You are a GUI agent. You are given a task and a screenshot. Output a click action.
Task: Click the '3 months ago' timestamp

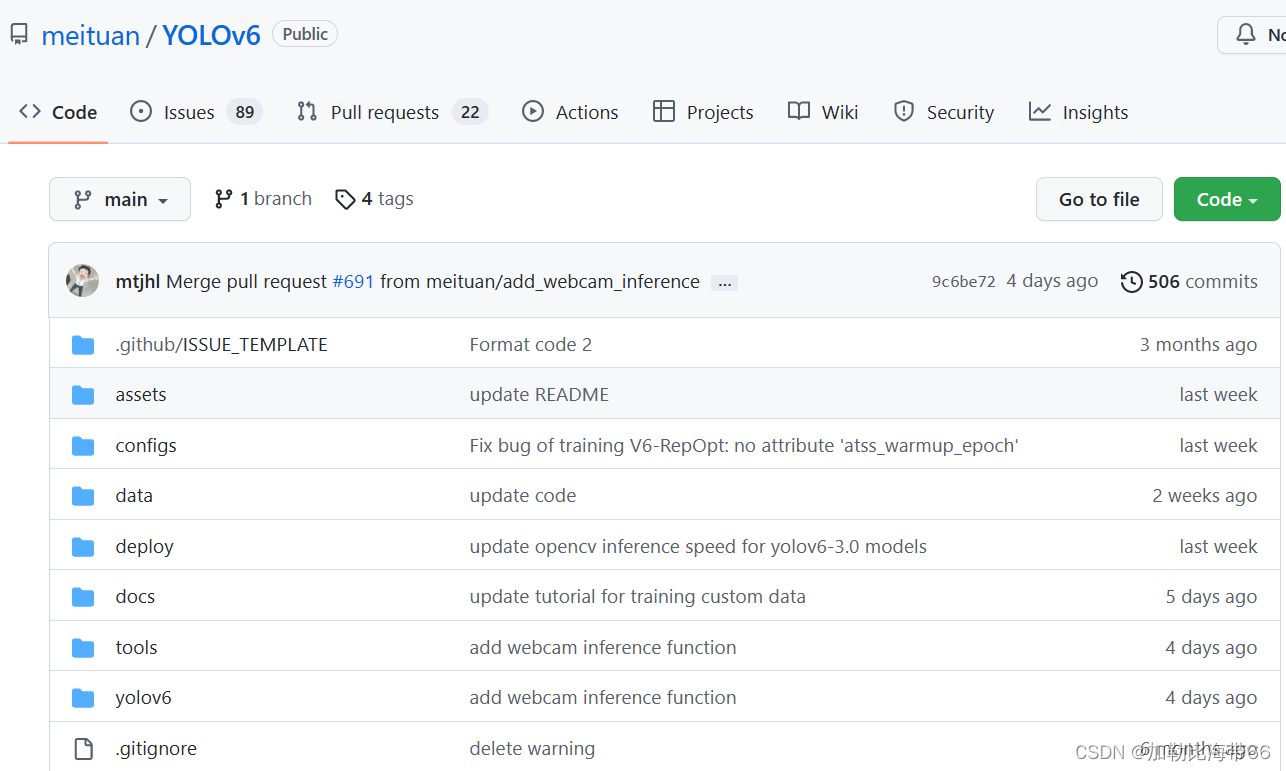pos(1198,345)
